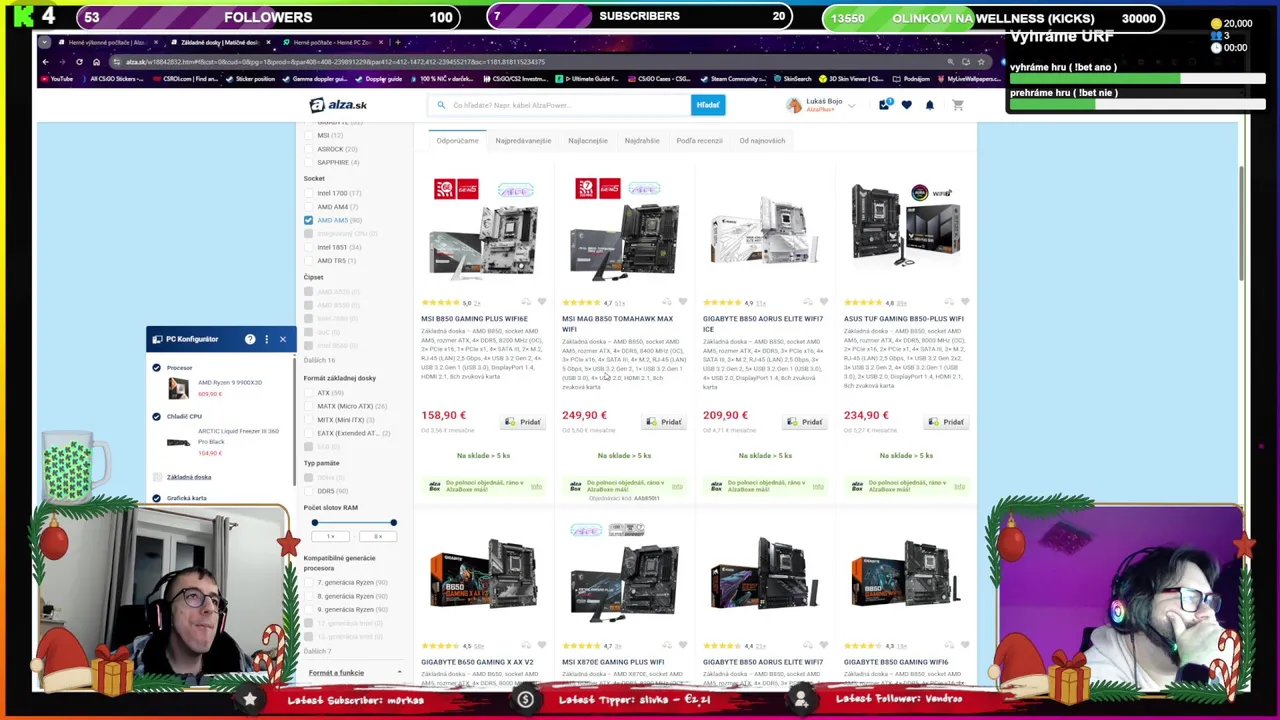The image size is (1280, 720).
Task: Uncheck the AMD AM5 socket filter
Action: point(308,220)
